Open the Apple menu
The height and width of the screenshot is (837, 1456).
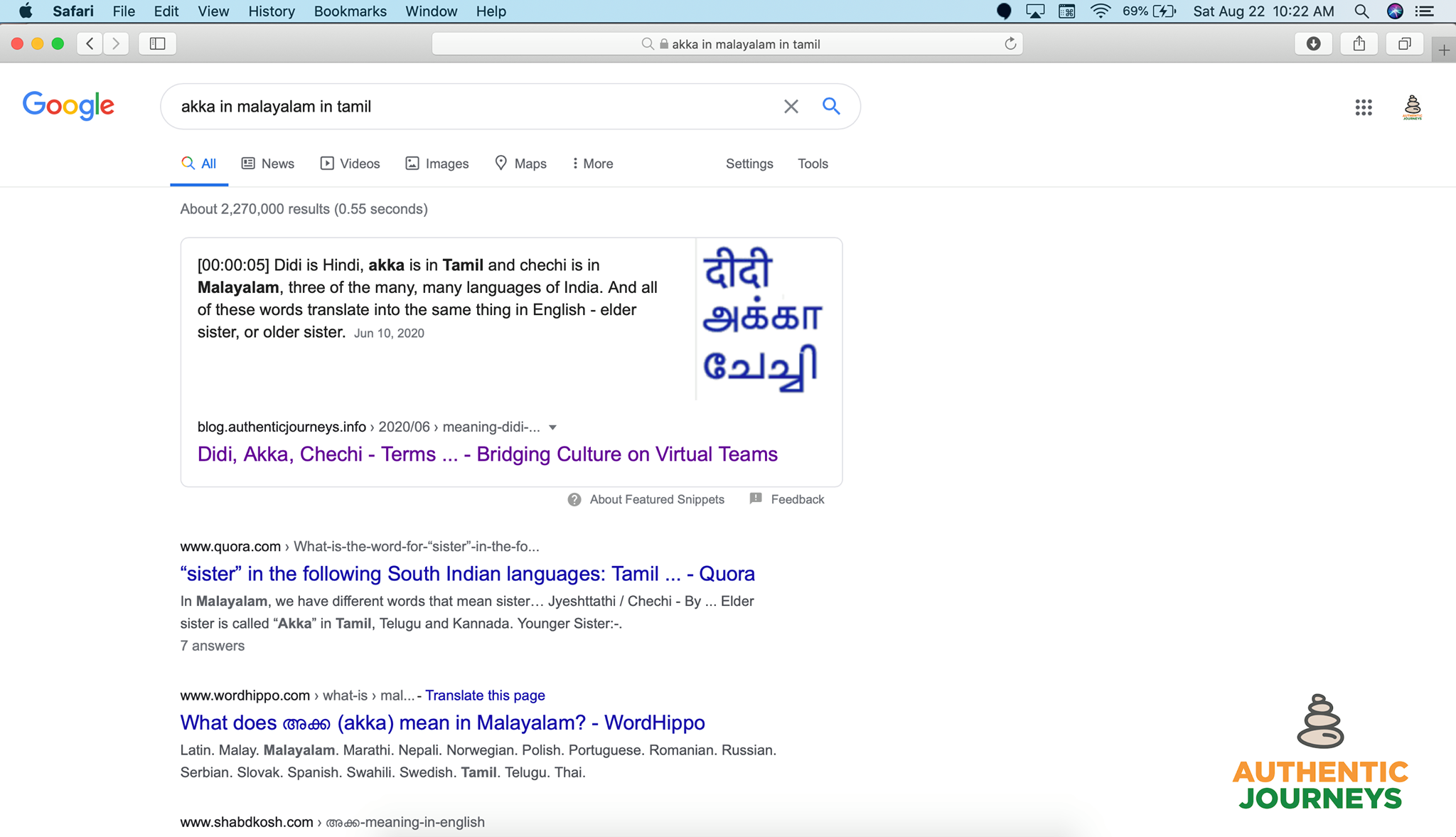(x=26, y=11)
